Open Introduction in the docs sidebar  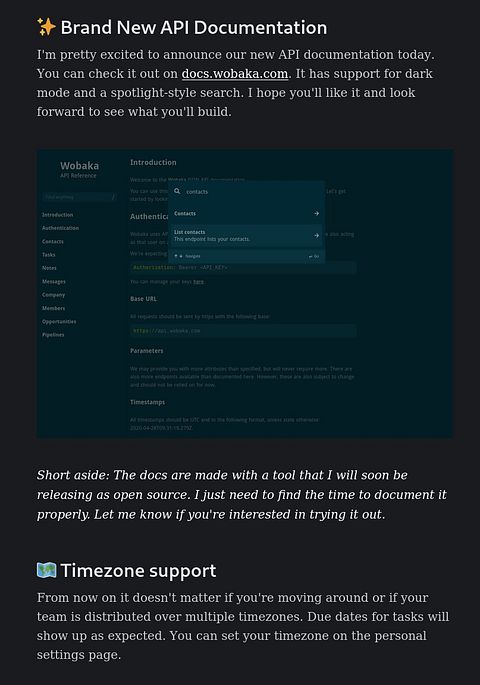click(x=58, y=215)
